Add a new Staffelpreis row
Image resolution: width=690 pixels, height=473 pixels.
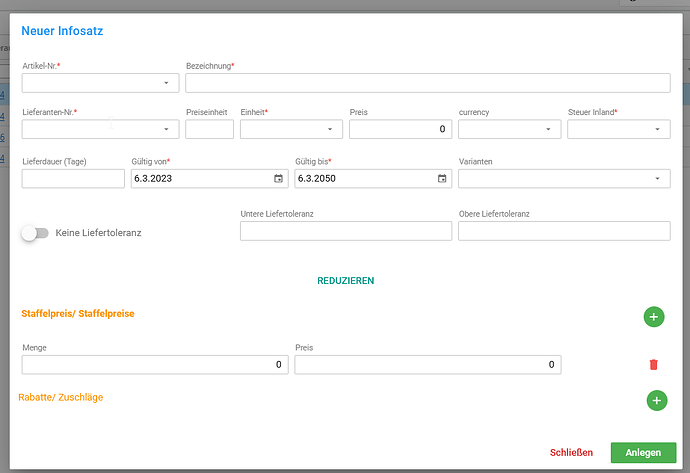pos(653,317)
